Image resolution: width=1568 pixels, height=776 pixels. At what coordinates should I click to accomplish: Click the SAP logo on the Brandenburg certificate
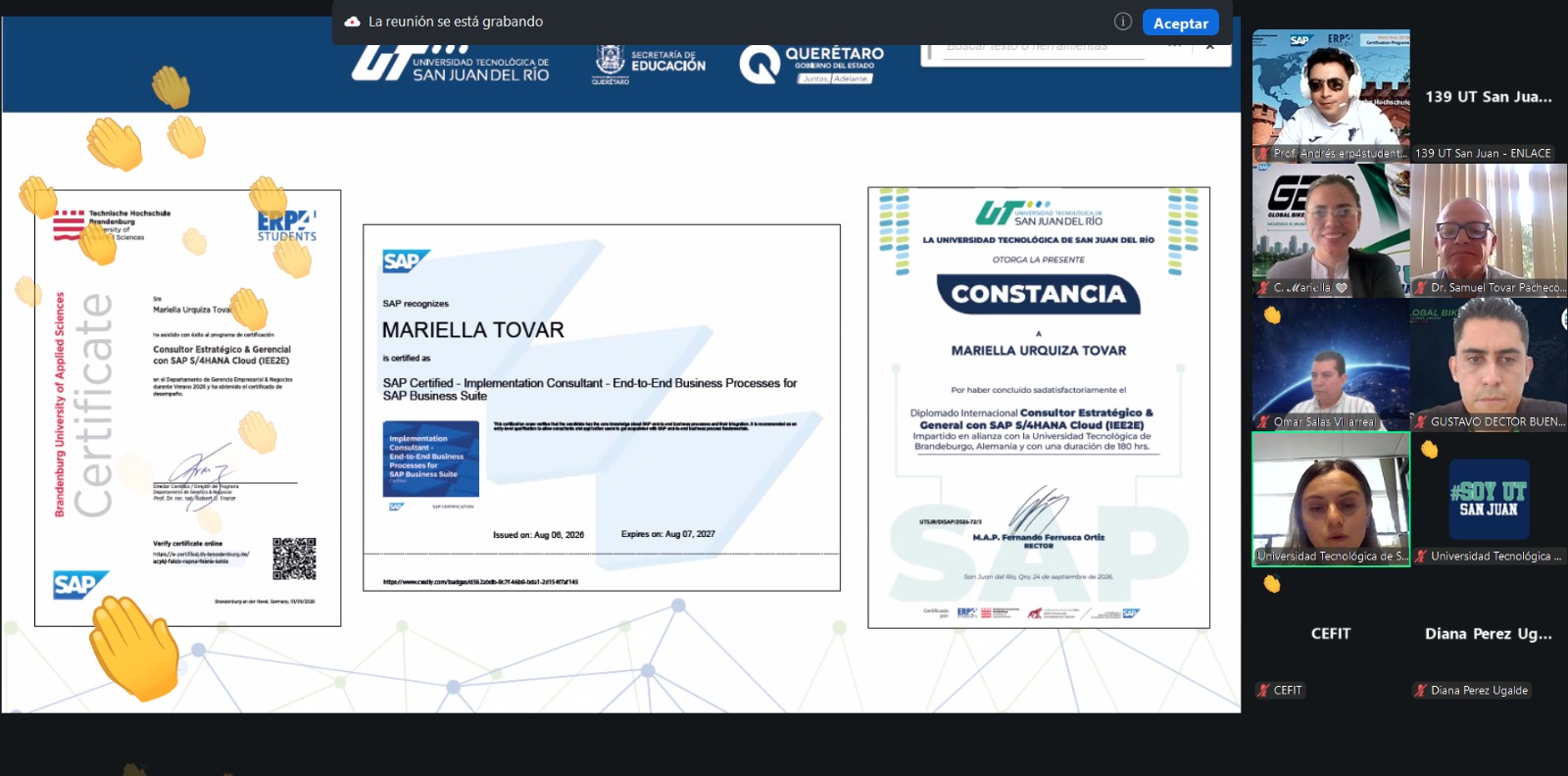[x=80, y=585]
